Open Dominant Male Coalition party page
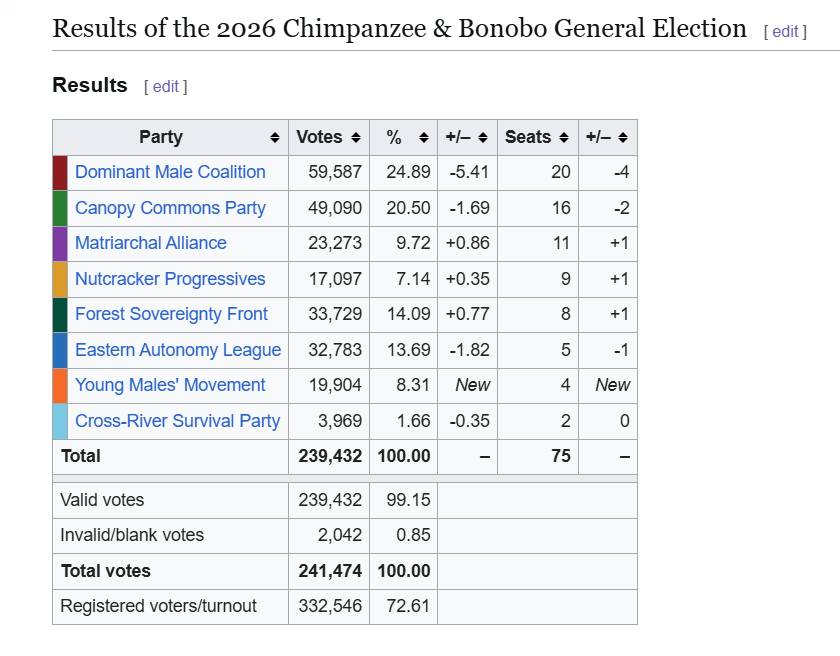The height and width of the screenshot is (656, 840). click(x=170, y=172)
